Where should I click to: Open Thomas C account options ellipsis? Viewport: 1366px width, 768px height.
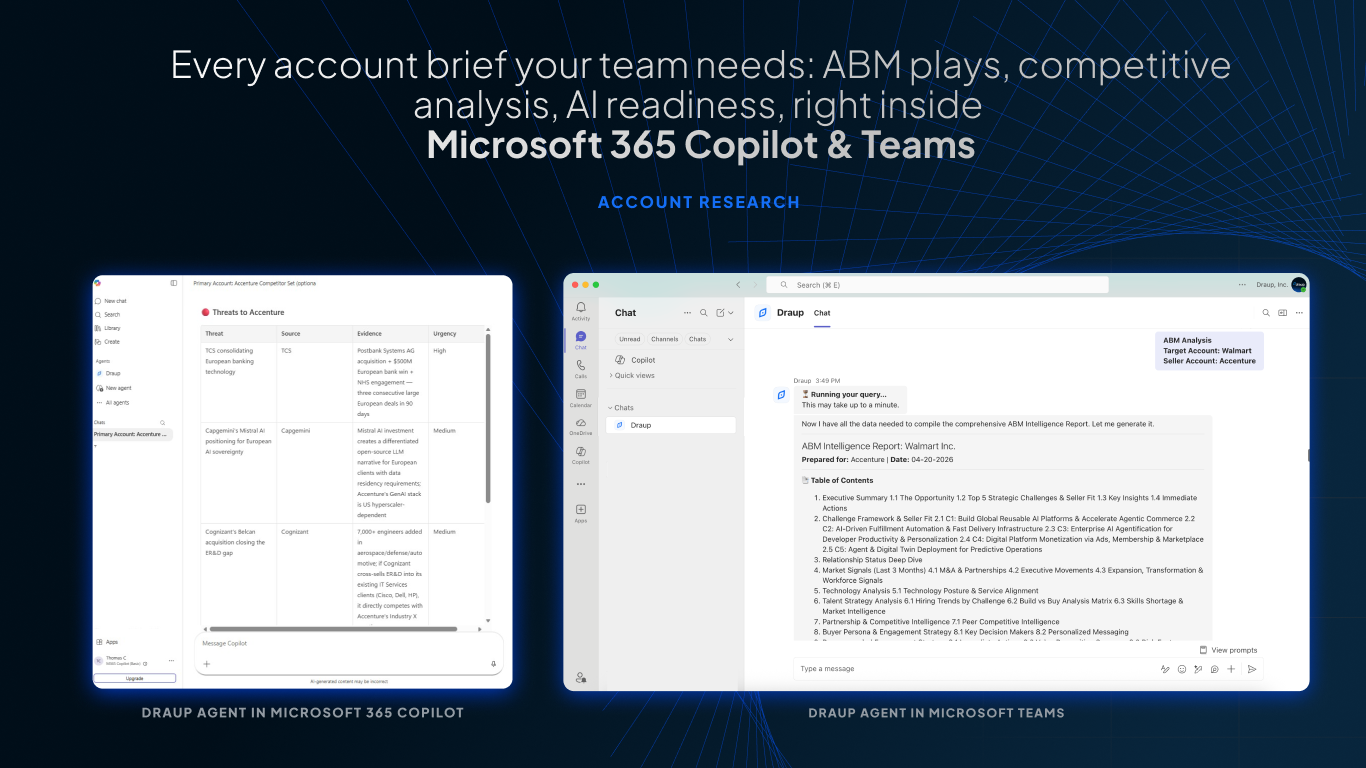tap(171, 661)
